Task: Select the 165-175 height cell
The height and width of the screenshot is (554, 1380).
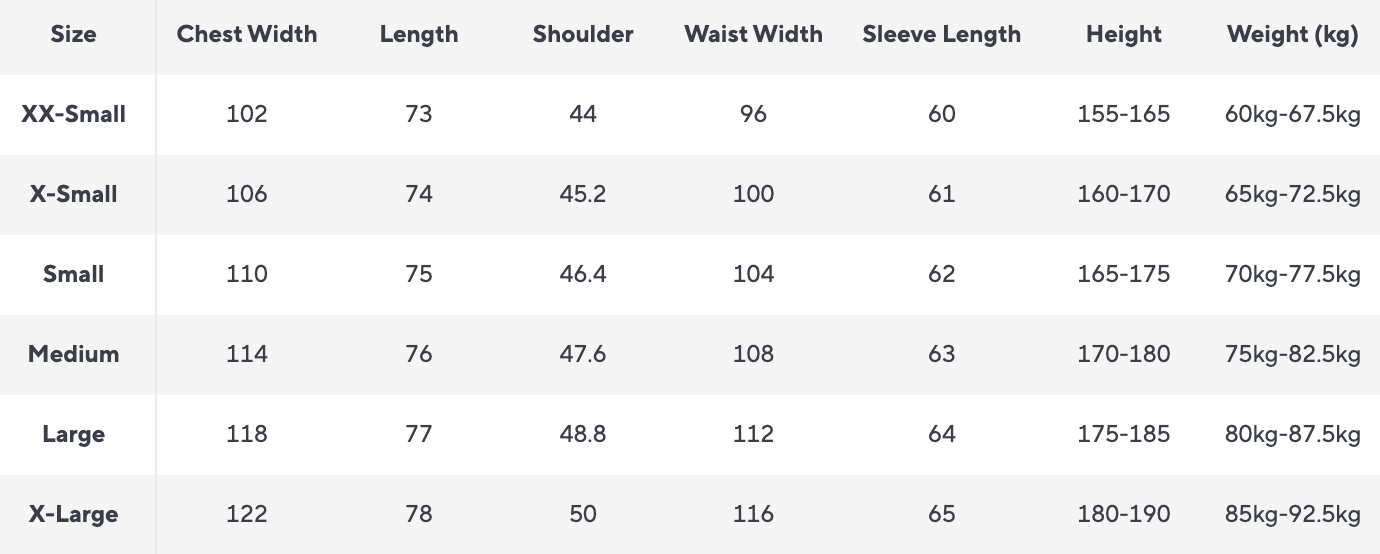Action: [1123, 274]
